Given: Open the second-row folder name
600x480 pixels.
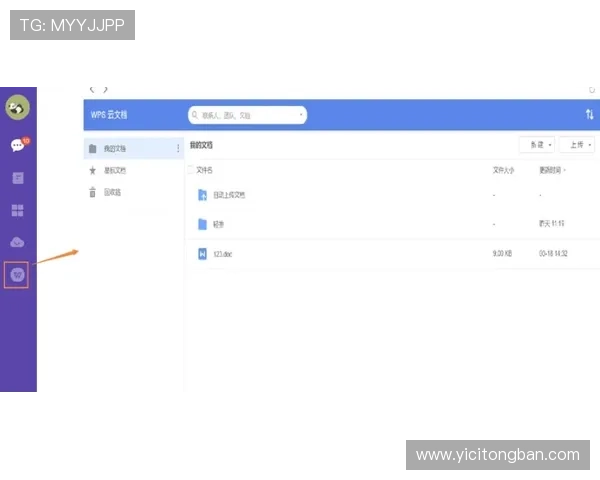Looking at the screenshot, I should click(218, 224).
